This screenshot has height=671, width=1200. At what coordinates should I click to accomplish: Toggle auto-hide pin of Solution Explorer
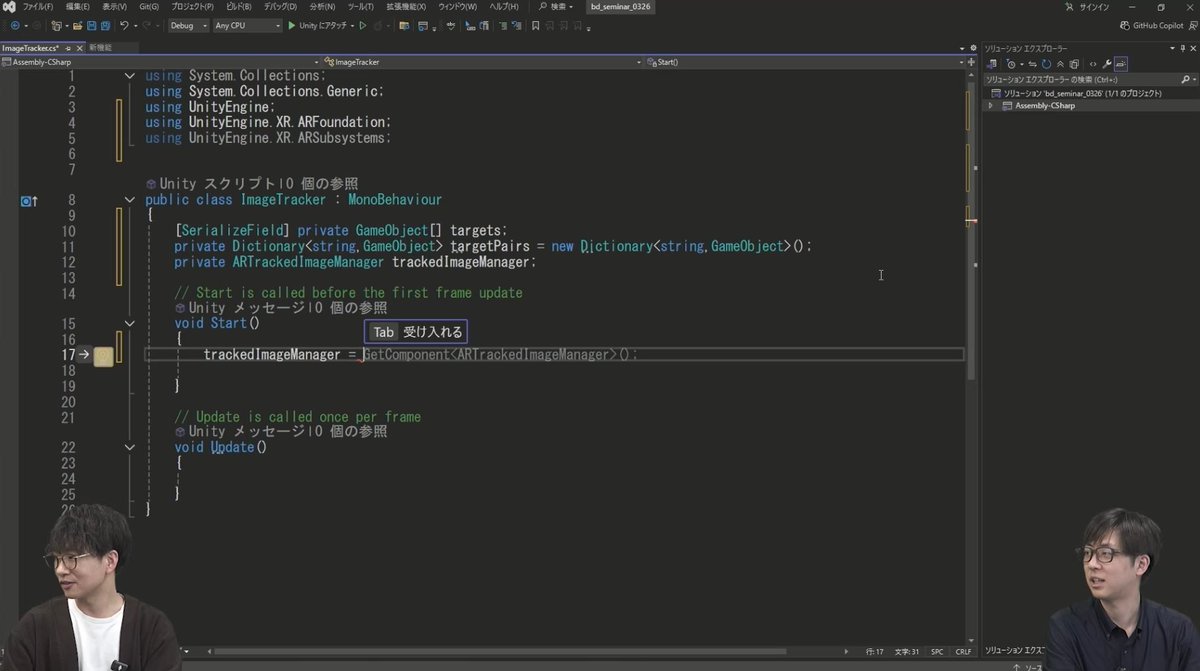1183,48
